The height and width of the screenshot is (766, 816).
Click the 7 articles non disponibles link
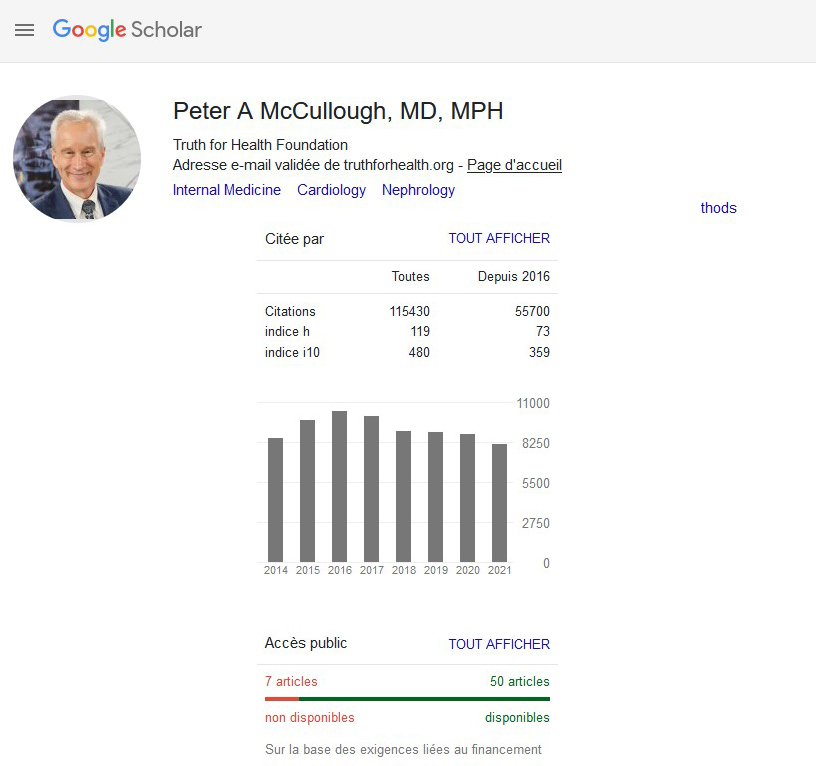point(291,681)
